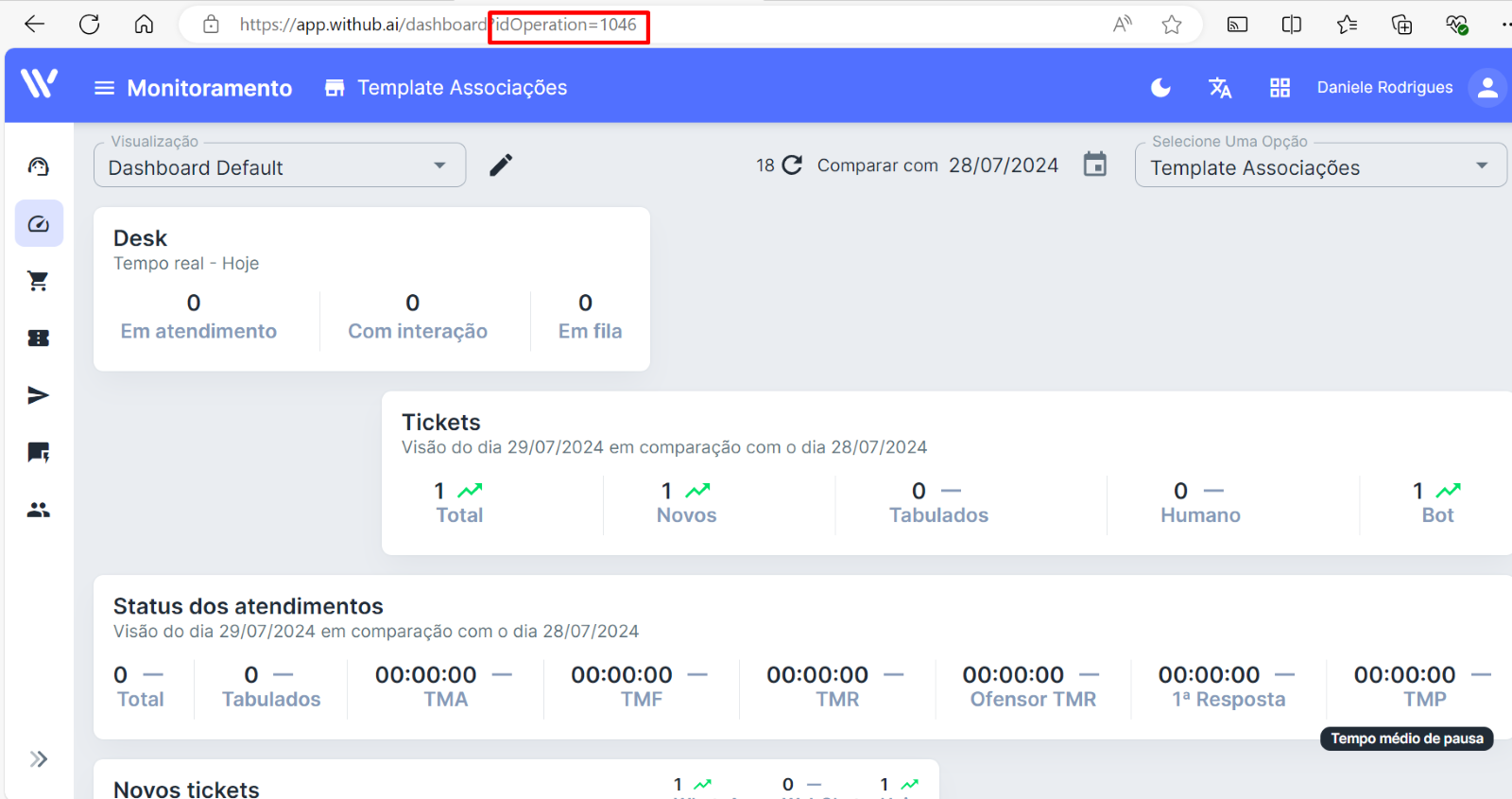Screen dimensions: 1512x799
Task: Expand the sidebar with double chevron
Action: 39,759
